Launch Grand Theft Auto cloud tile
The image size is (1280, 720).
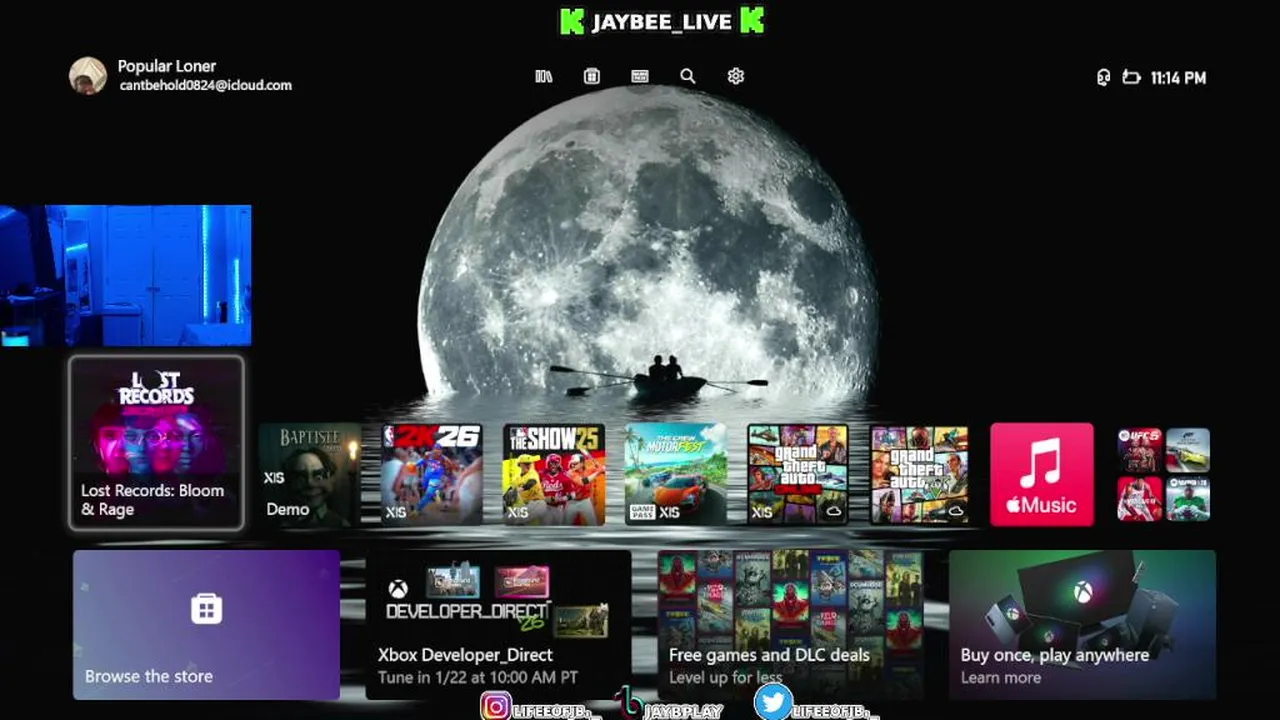tap(920, 474)
